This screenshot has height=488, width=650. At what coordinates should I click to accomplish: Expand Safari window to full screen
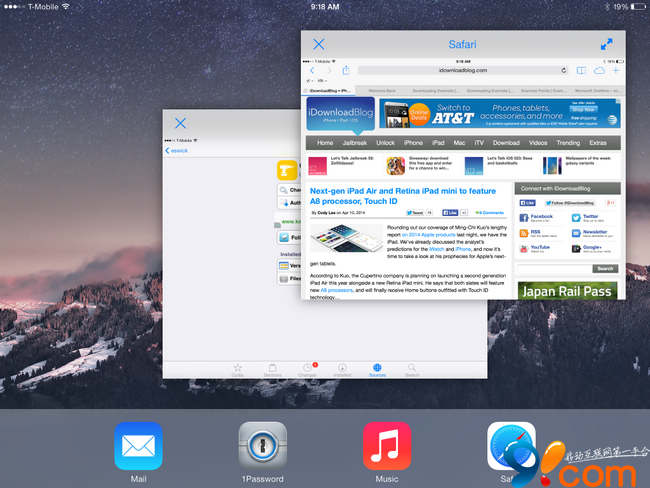point(606,44)
